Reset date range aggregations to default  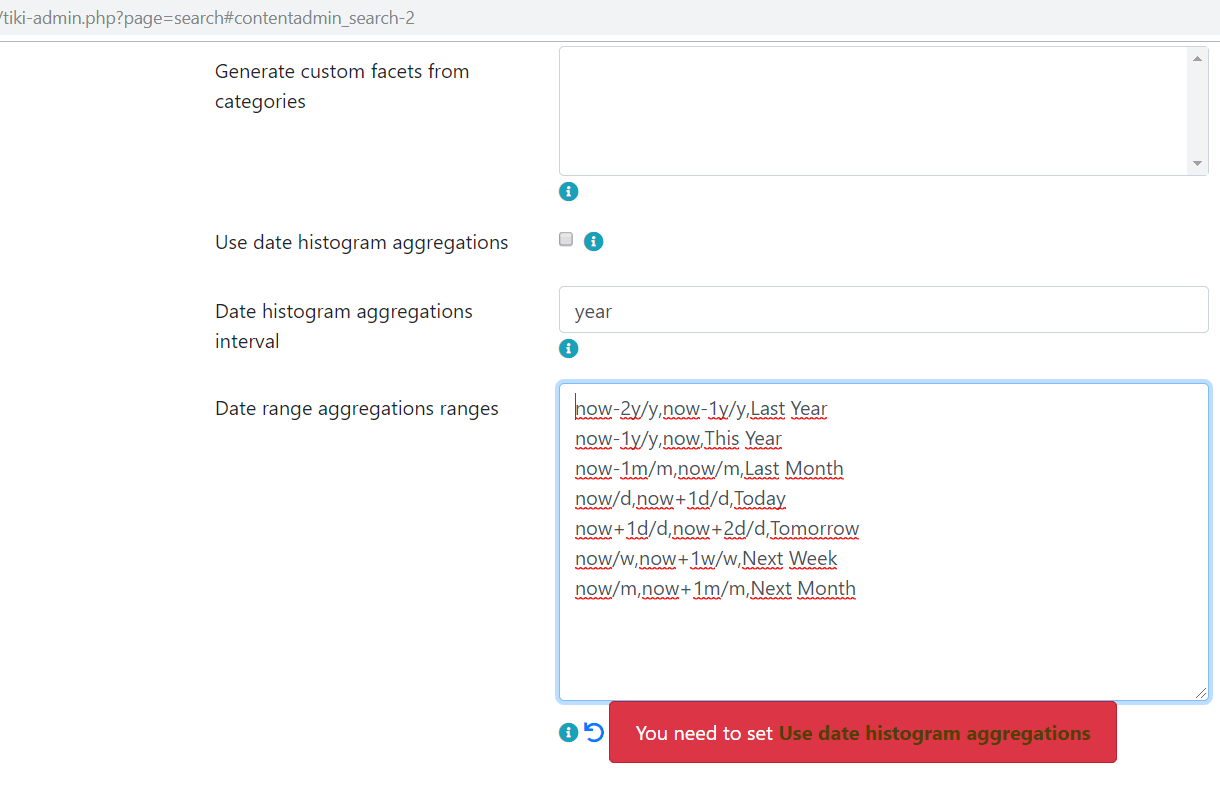[x=594, y=732]
